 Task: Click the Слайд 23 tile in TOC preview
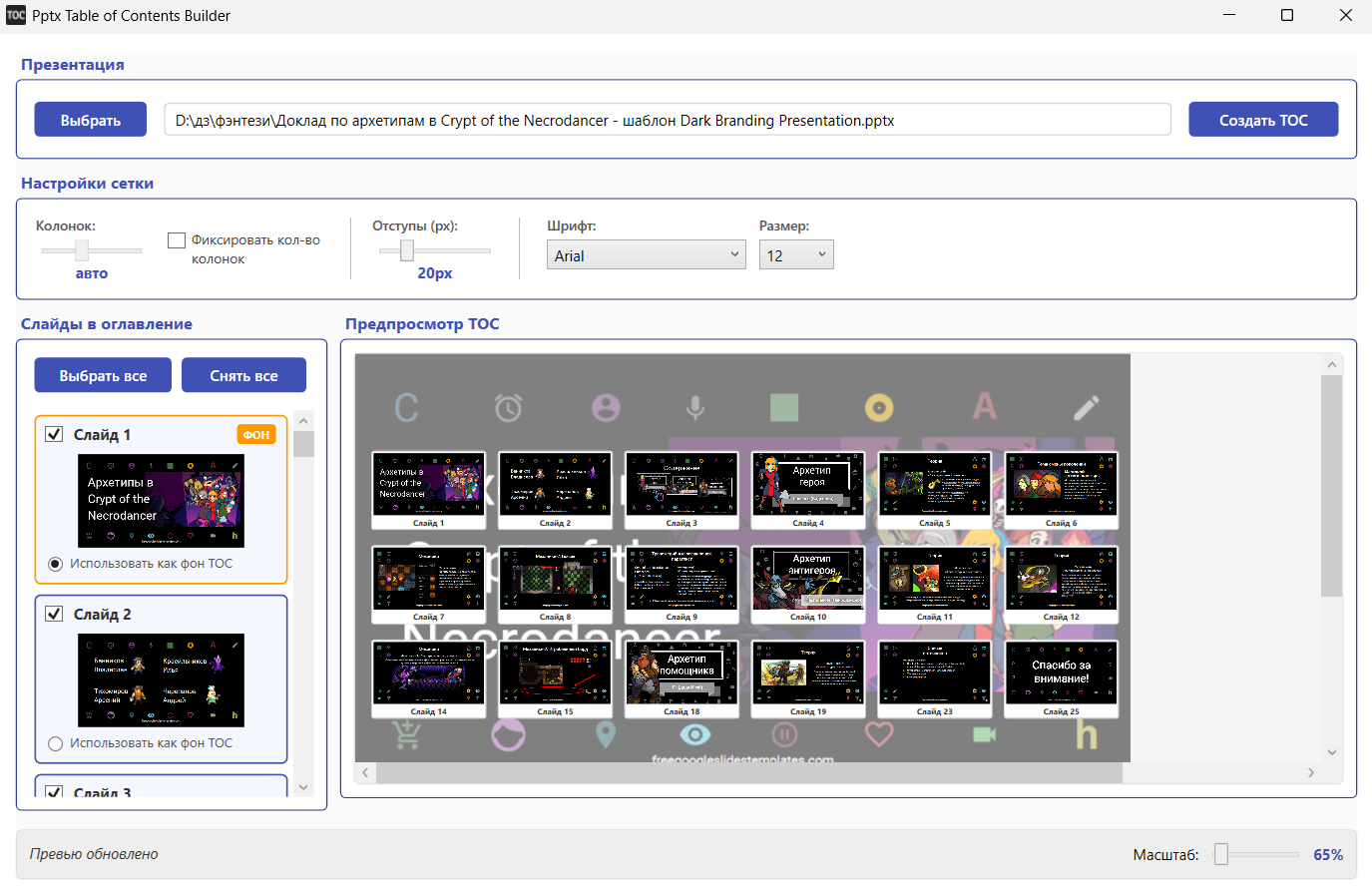[935, 678]
